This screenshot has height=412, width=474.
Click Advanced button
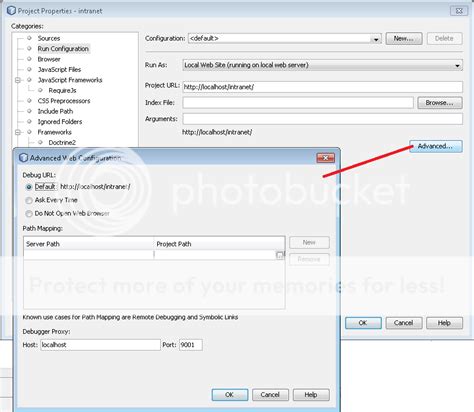[x=436, y=146]
